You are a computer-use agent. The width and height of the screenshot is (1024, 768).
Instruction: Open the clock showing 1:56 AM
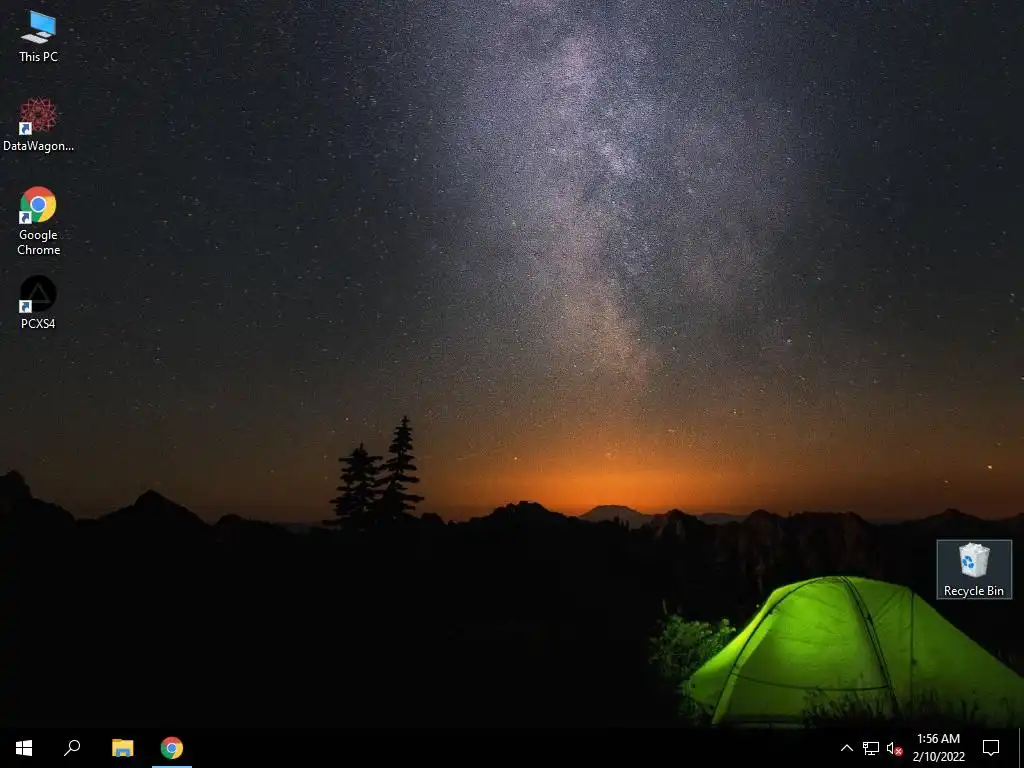click(938, 748)
